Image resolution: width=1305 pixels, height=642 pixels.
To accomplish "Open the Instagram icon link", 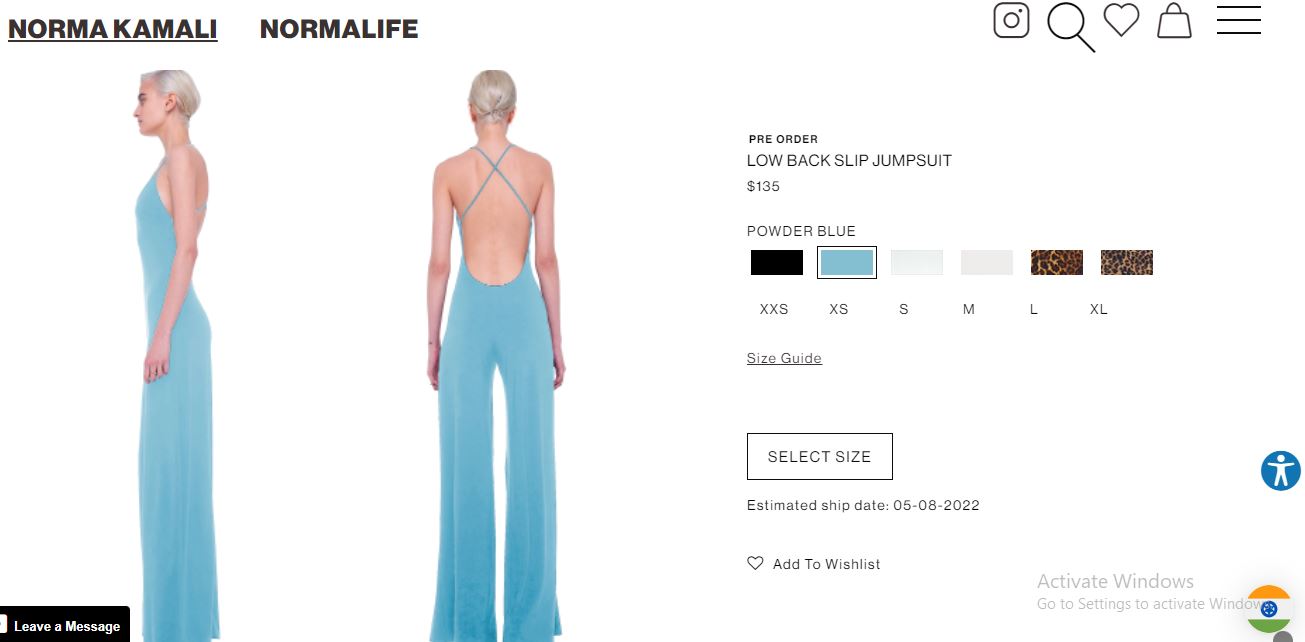I will tap(1011, 21).
